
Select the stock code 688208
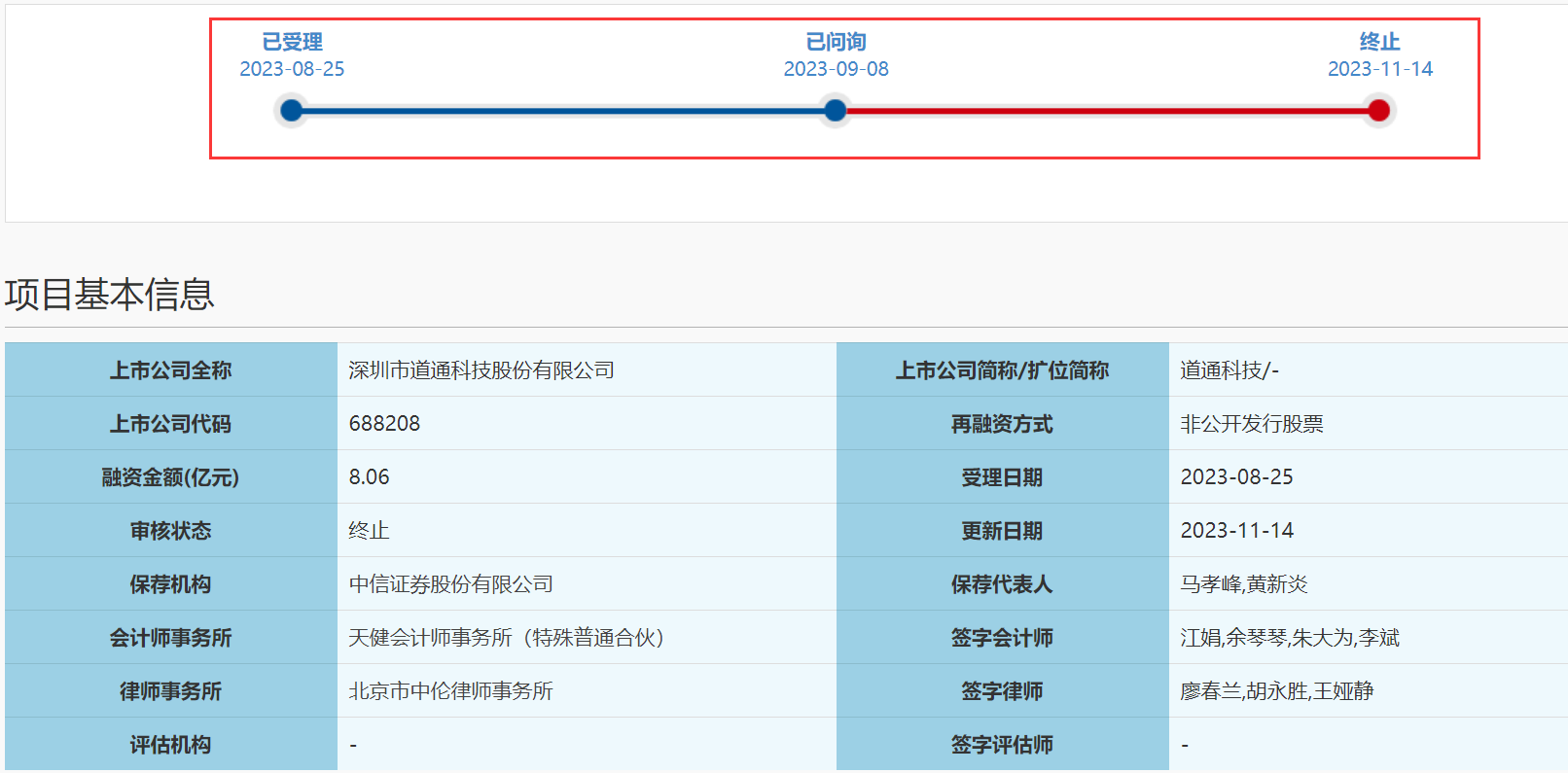[x=384, y=424]
